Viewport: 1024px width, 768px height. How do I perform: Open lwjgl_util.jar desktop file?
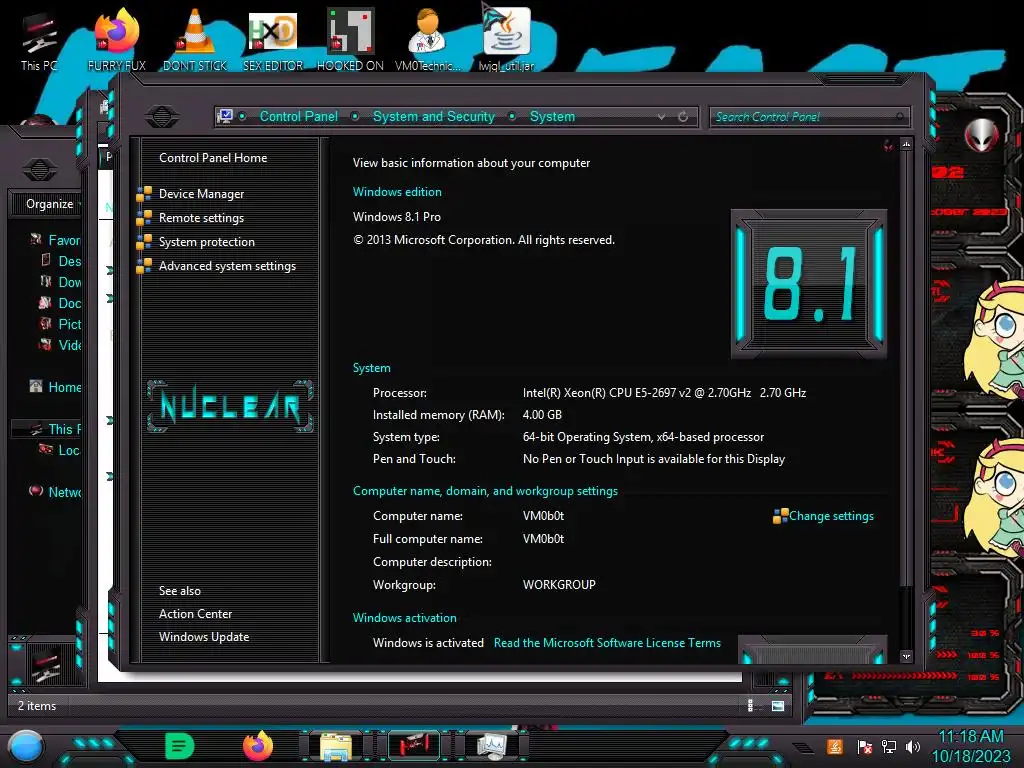click(x=506, y=39)
